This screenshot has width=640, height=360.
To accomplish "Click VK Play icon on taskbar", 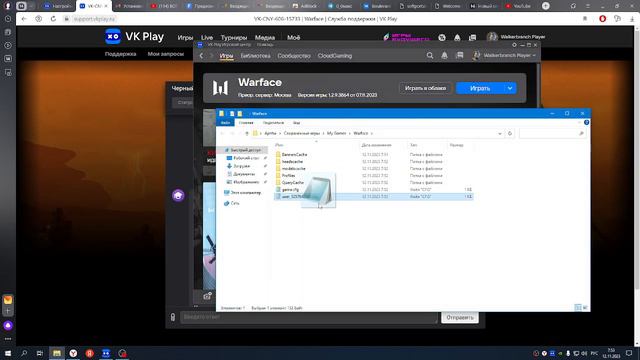I will click(106, 353).
